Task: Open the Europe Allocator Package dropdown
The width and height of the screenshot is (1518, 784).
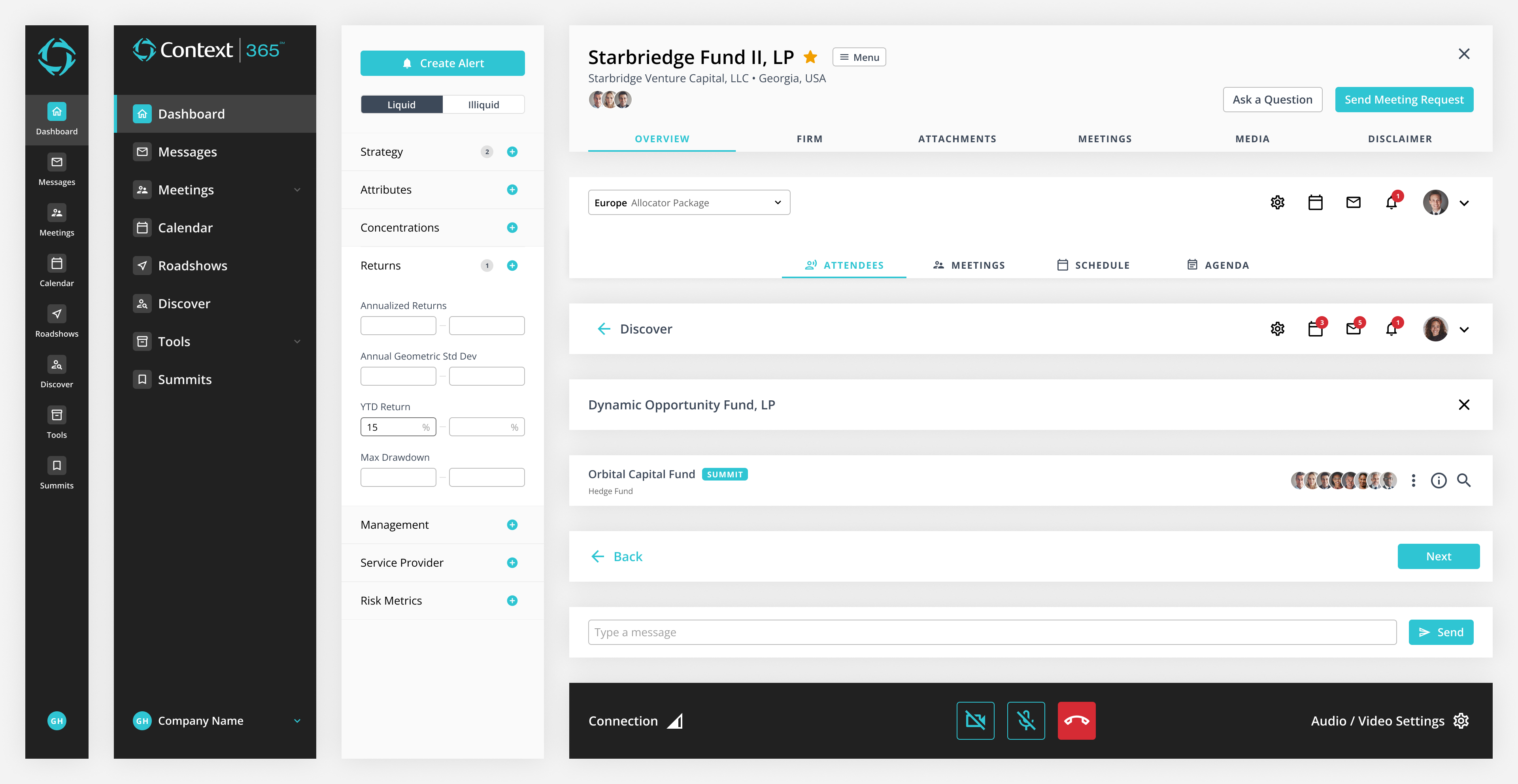Action: (688, 203)
